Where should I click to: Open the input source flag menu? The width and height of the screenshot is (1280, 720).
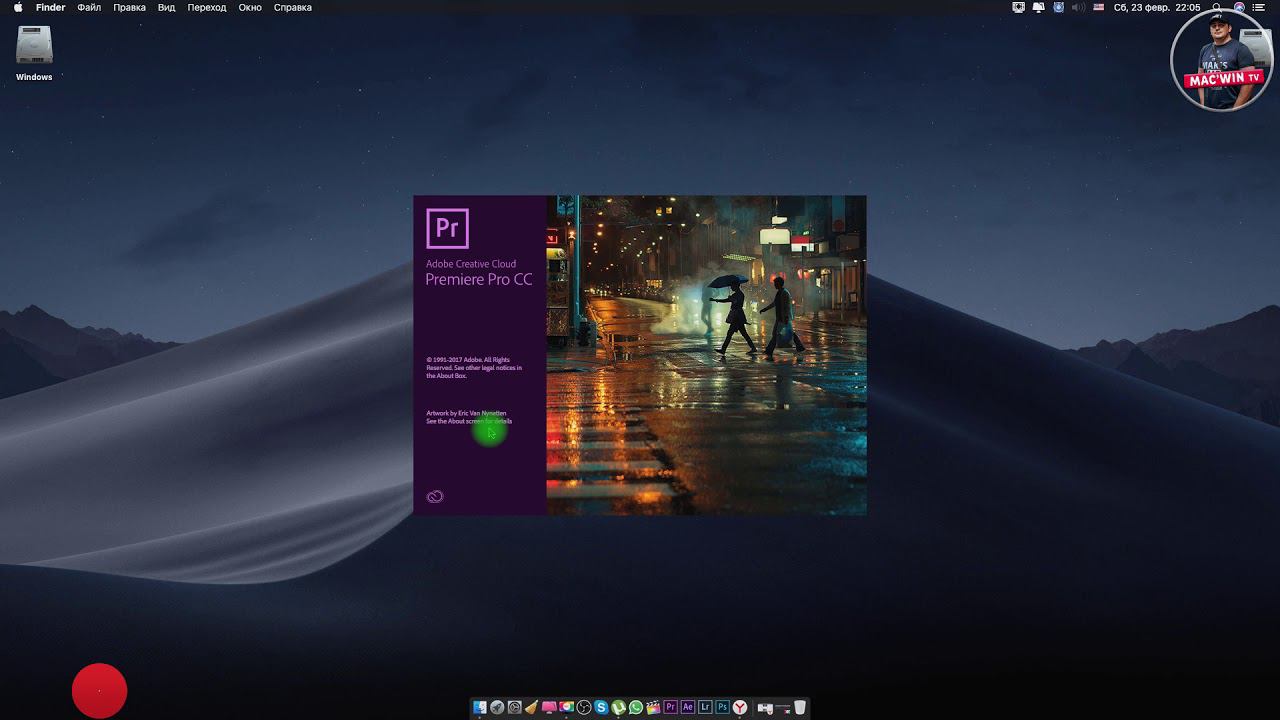1098,7
